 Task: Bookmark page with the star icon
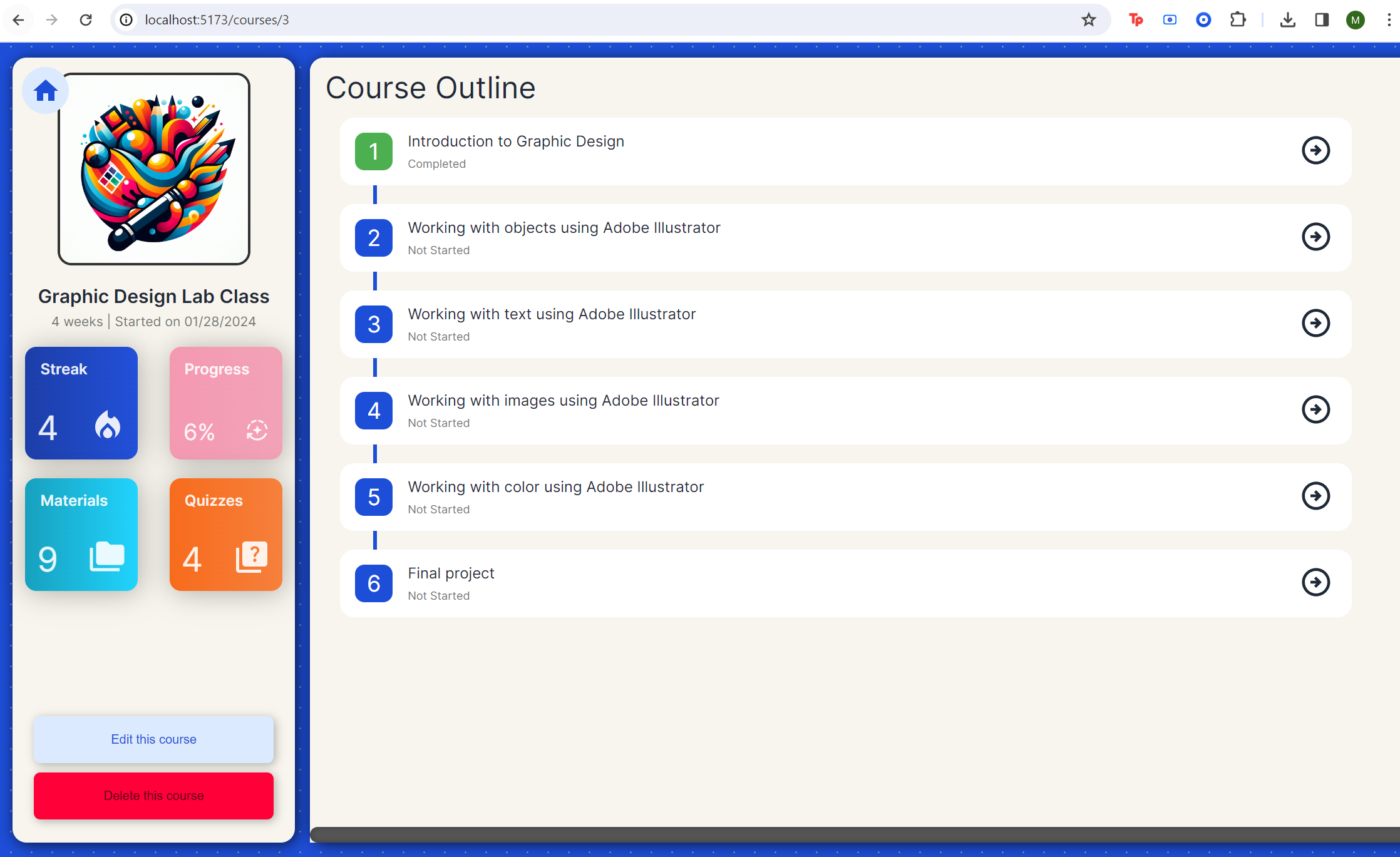pos(1088,20)
